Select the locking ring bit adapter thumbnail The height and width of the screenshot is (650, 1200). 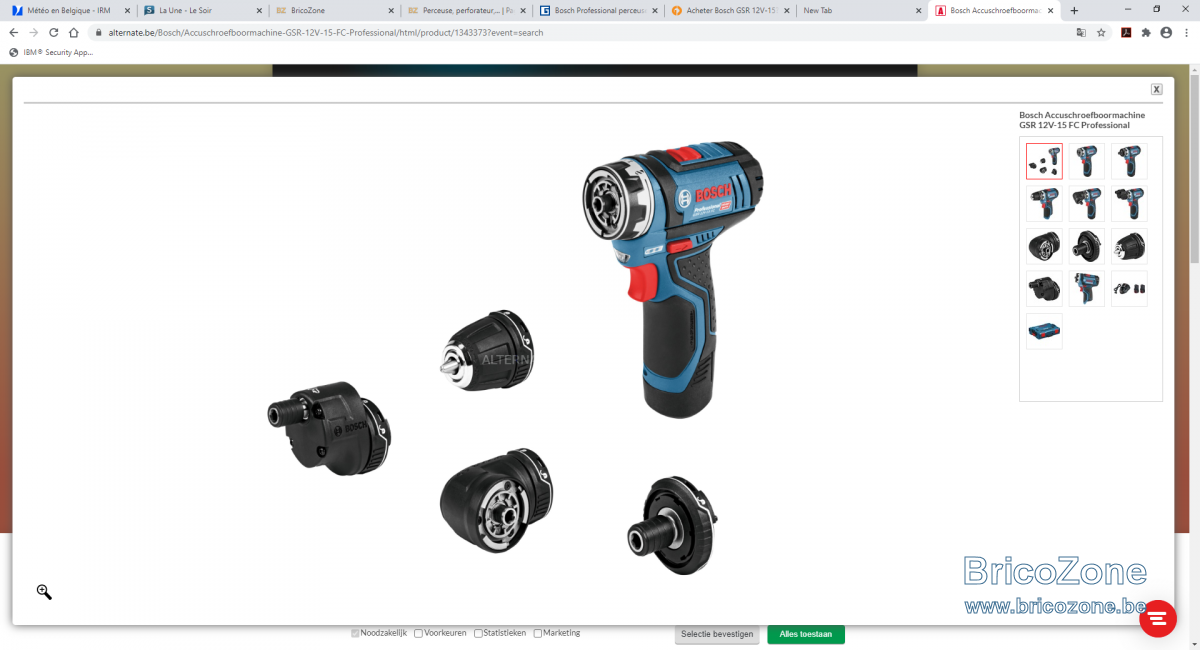point(1087,246)
